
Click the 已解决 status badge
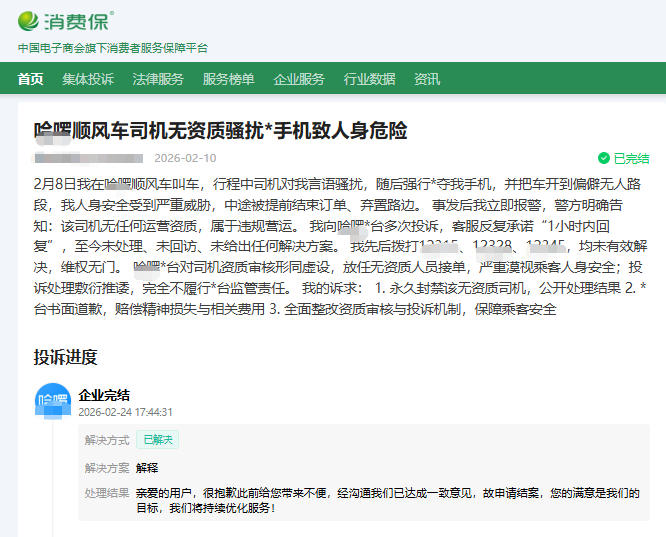[157, 439]
